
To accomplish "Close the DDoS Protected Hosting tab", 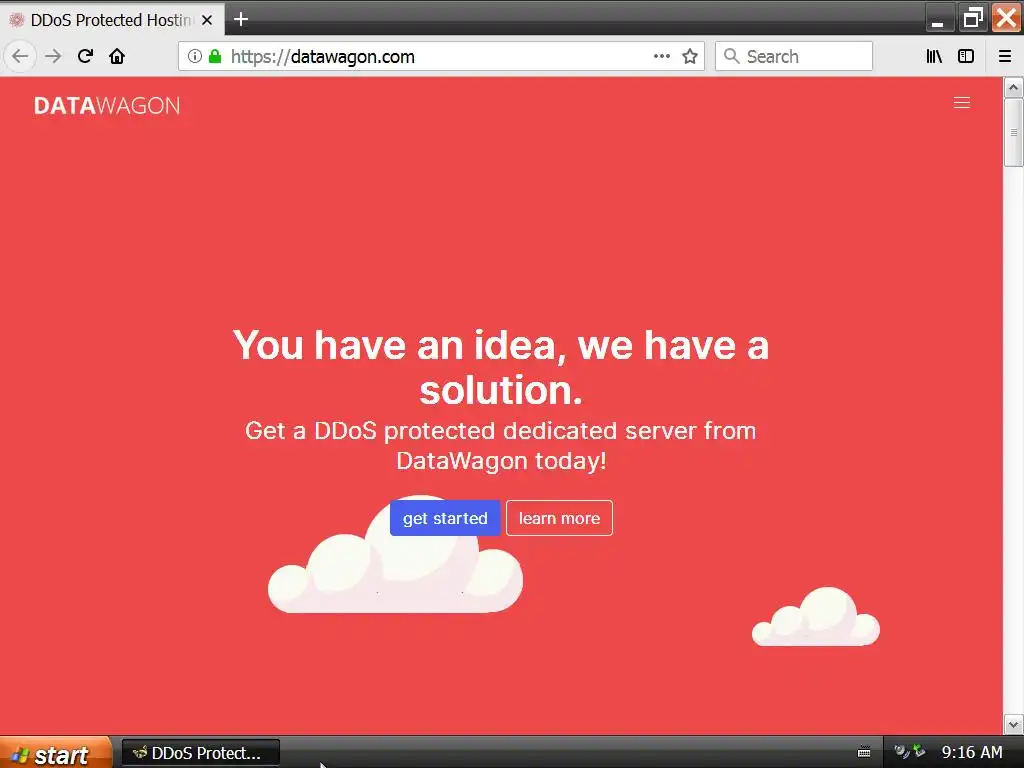I will click(x=207, y=20).
